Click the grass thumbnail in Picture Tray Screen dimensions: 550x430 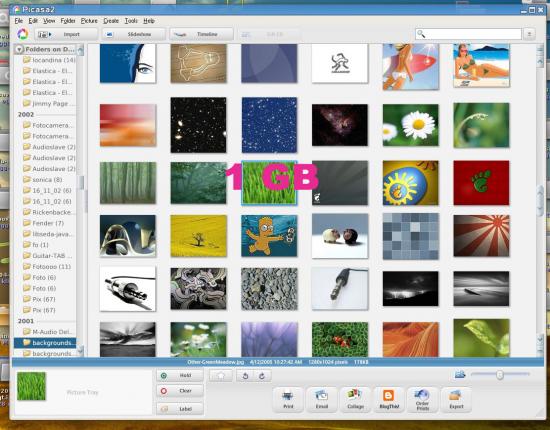pyautogui.click(x=32, y=386)
